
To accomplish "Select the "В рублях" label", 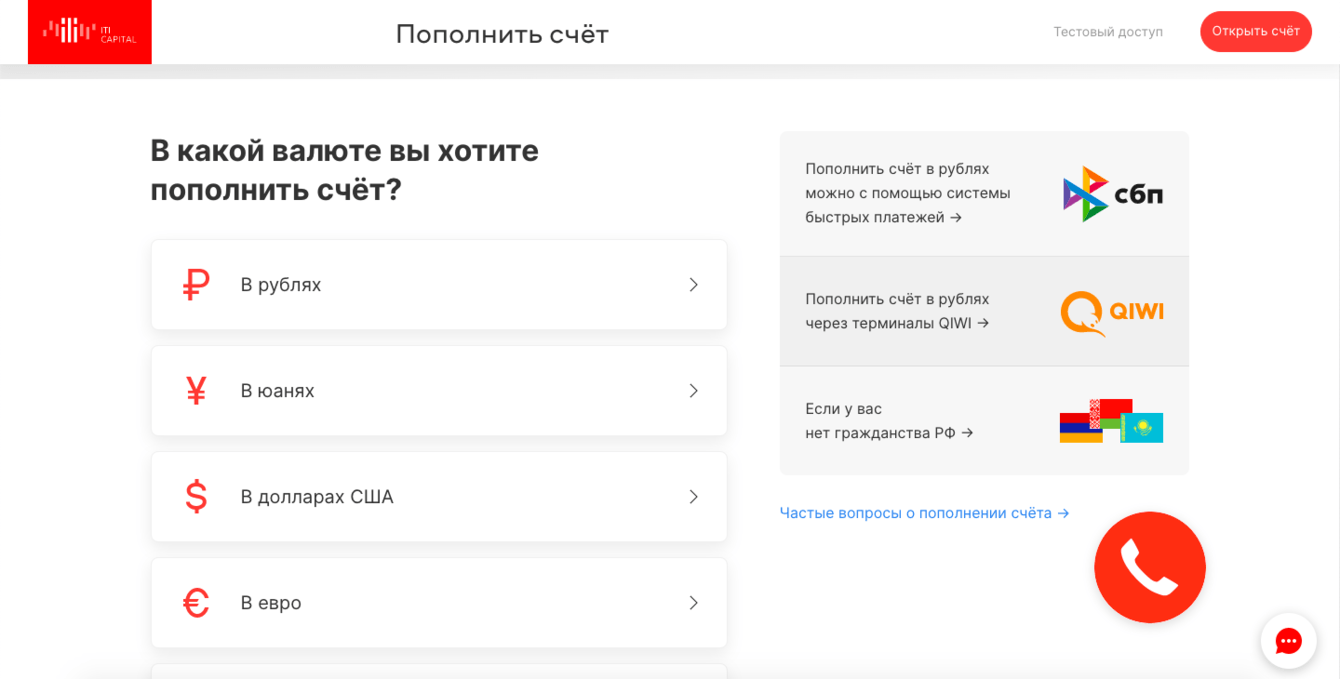I will click(x=281, y=285).
